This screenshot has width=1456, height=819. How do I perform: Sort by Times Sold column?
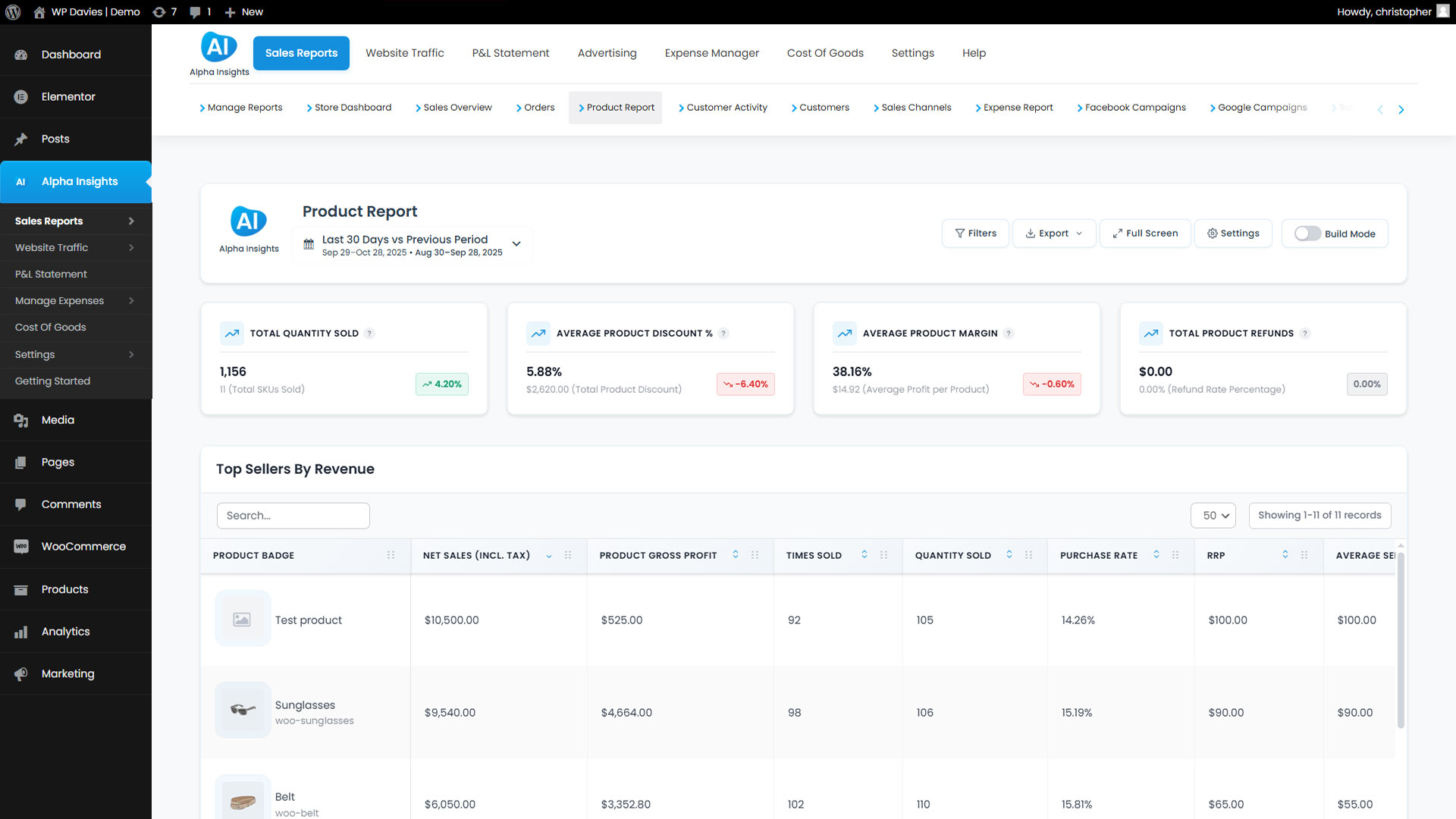(x=864, y=554)
